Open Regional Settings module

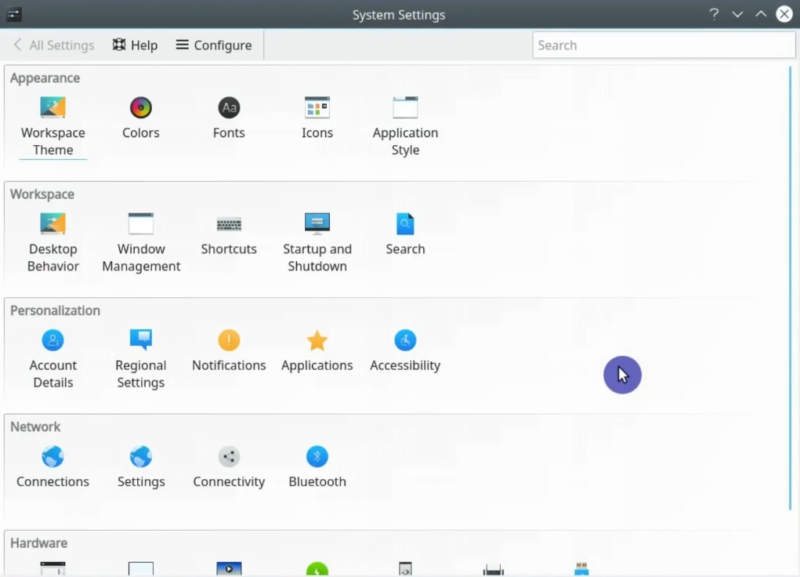[x=141, y=359]
